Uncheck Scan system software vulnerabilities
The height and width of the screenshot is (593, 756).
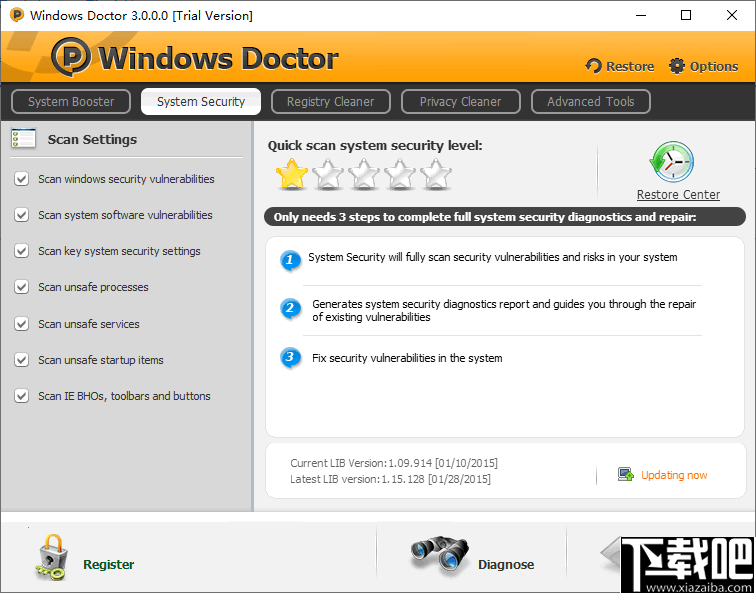pyautogui.click(x=21, y=215)
